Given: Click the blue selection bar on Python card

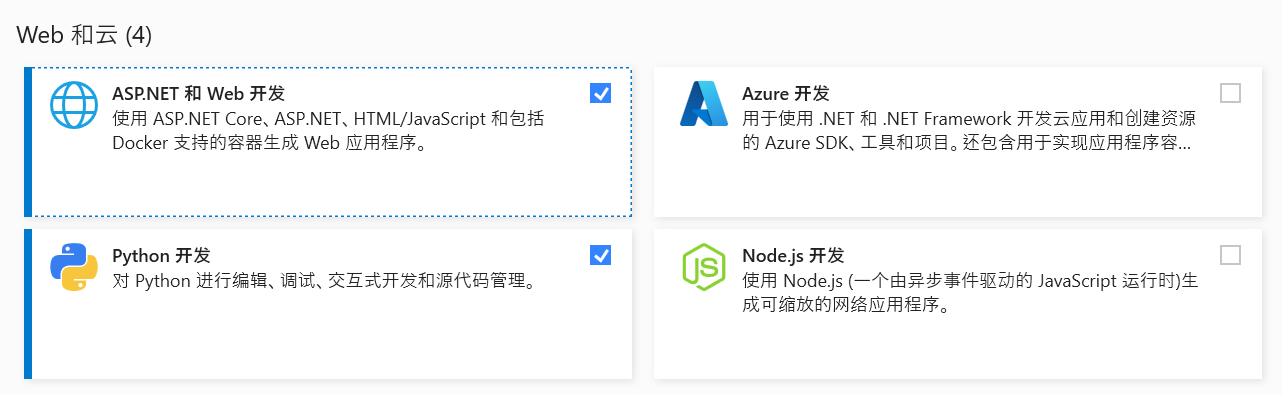Looking at the screenshot, I should click(x=28, y=304).
